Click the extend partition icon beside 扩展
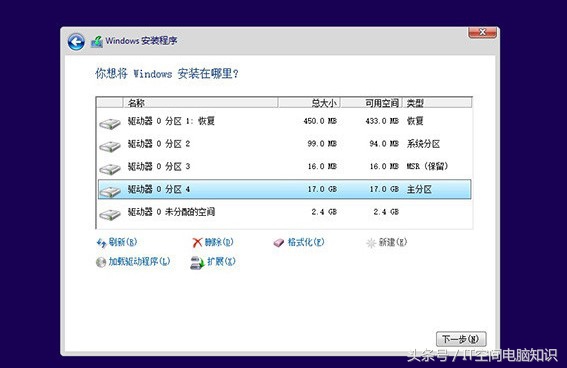This screenshot has width=567, height=368. click(x=197, y=263)
